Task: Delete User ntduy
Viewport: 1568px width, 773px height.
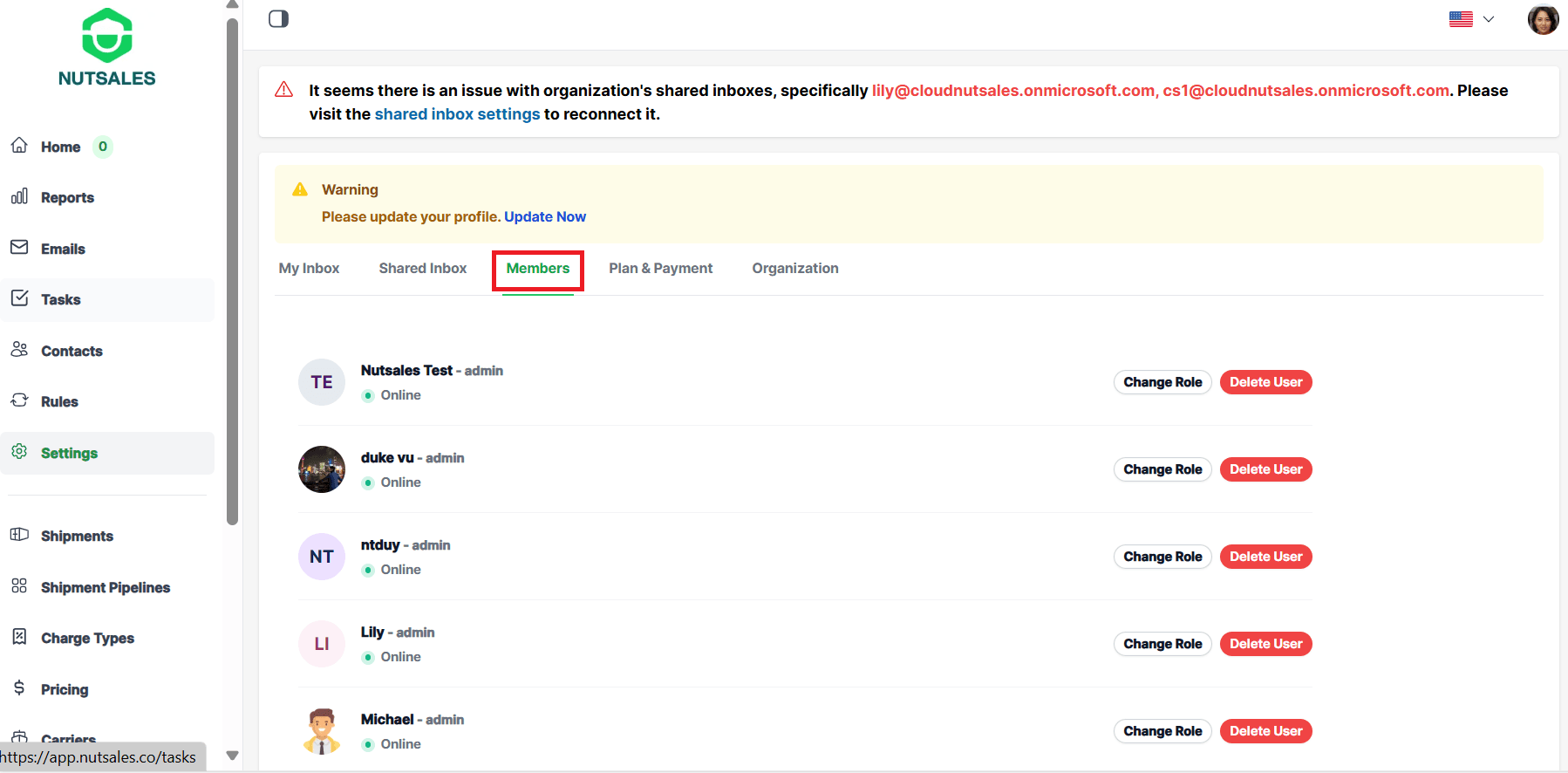Action: (1265, 557)
